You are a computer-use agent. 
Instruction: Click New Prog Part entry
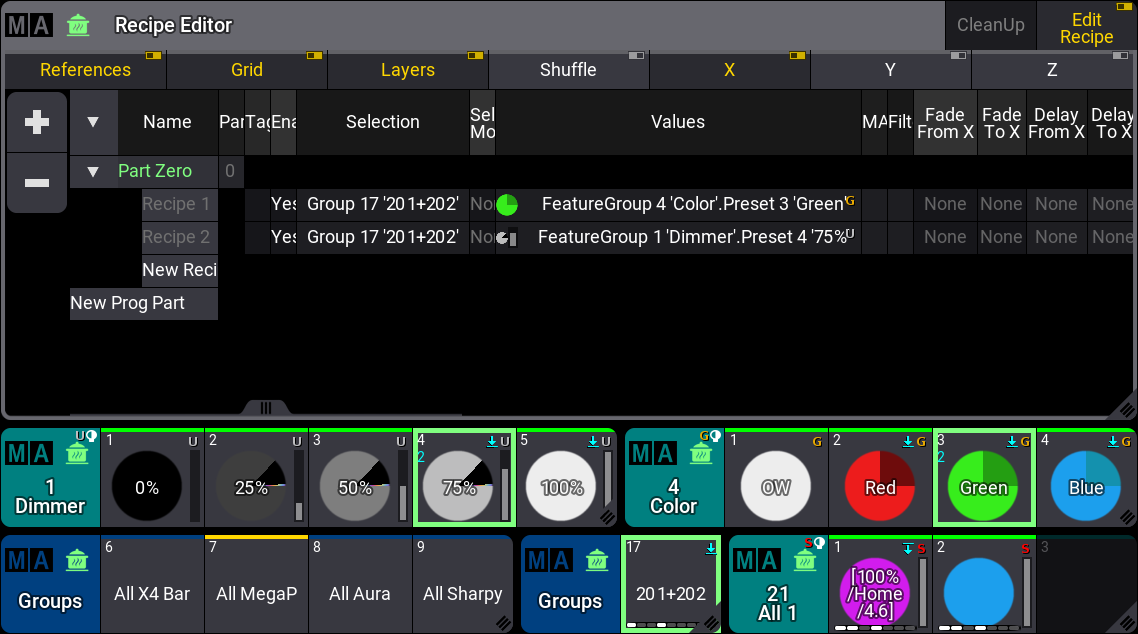(x=128, y=303)
